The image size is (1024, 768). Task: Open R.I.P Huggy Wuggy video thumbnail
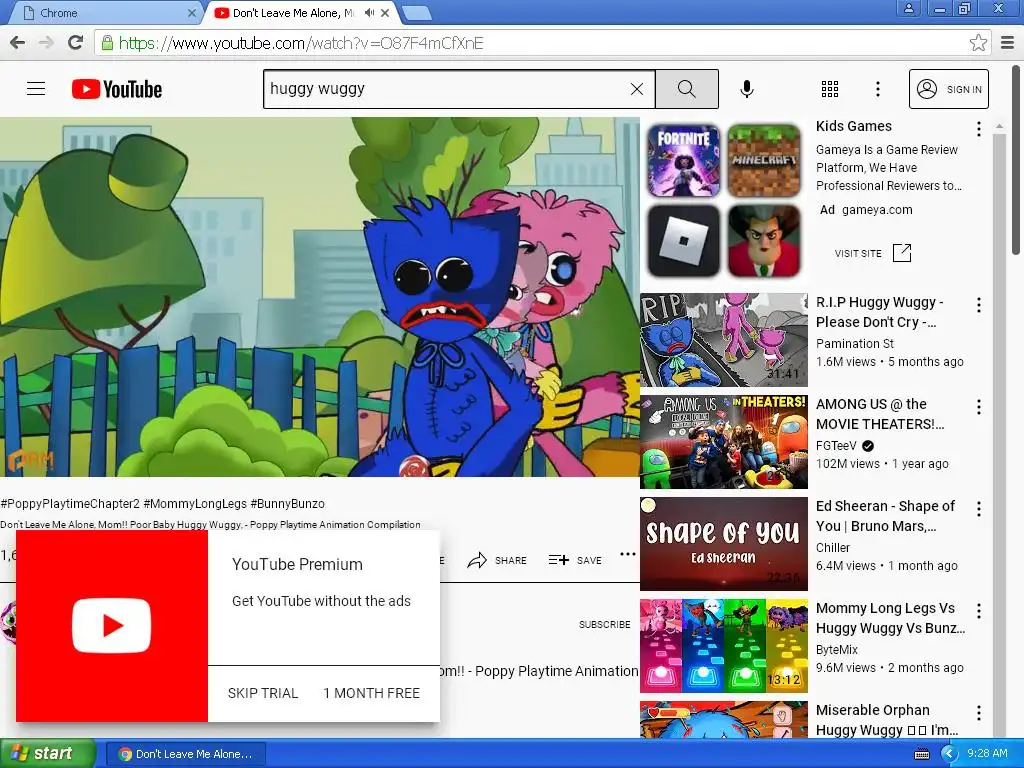point(724,340)
